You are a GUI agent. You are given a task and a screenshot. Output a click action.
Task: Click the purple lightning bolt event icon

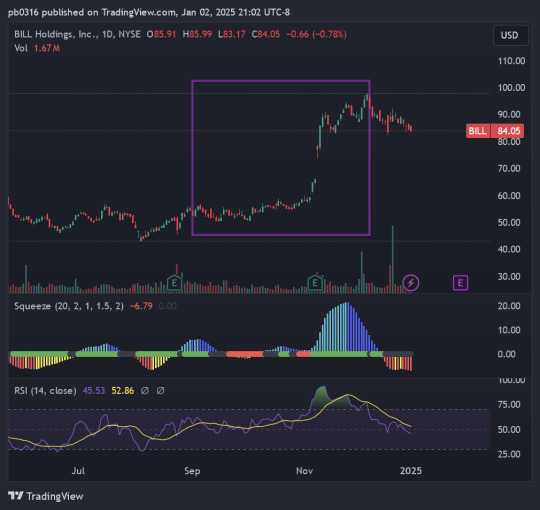(x=411, y=283)
